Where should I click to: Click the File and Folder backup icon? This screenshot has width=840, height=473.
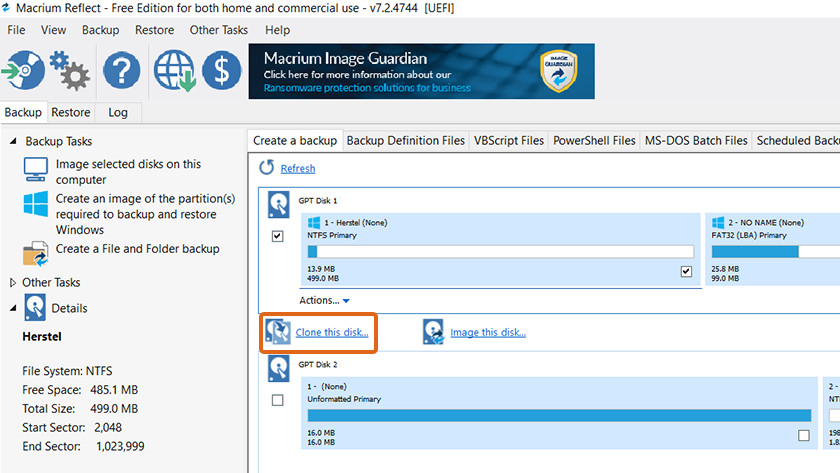tap(35, 253)
